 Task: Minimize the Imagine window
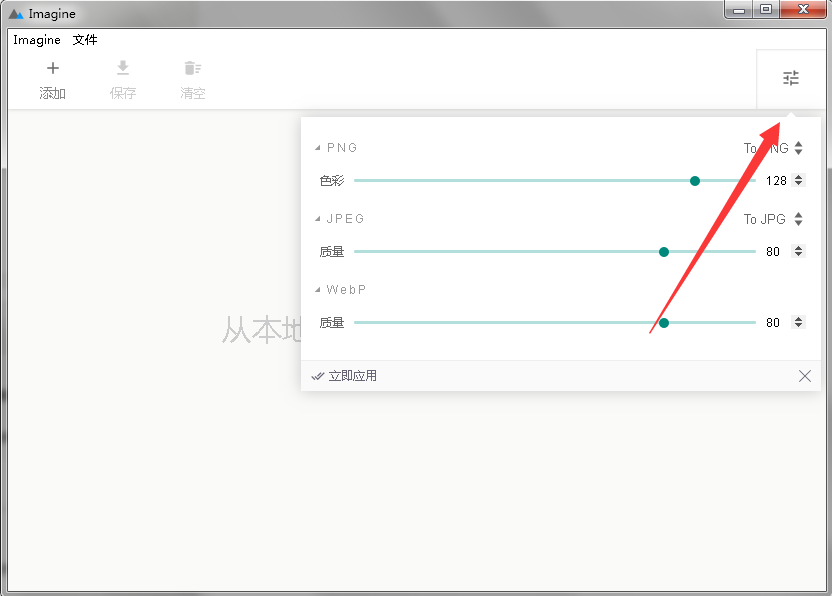coord(739,9)
